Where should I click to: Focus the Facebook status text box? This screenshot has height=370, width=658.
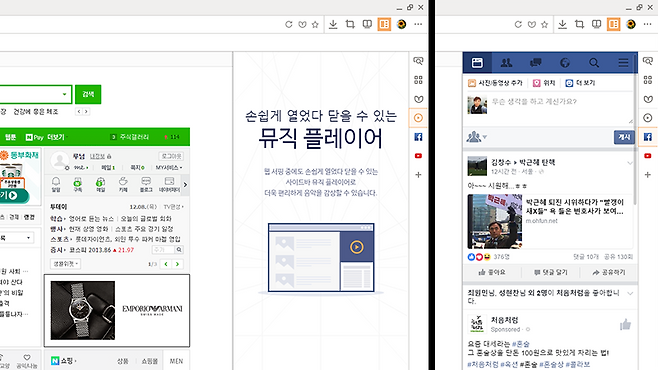(x=561, y=108)
